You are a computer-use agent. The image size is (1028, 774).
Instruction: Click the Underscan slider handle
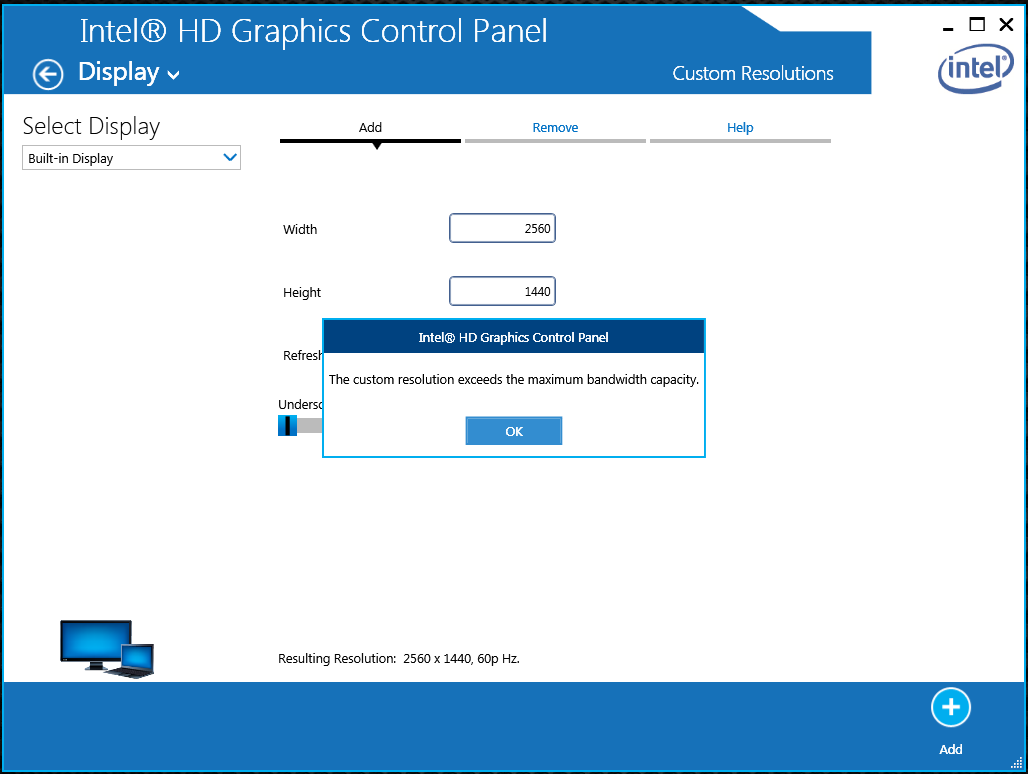[287, 425]
